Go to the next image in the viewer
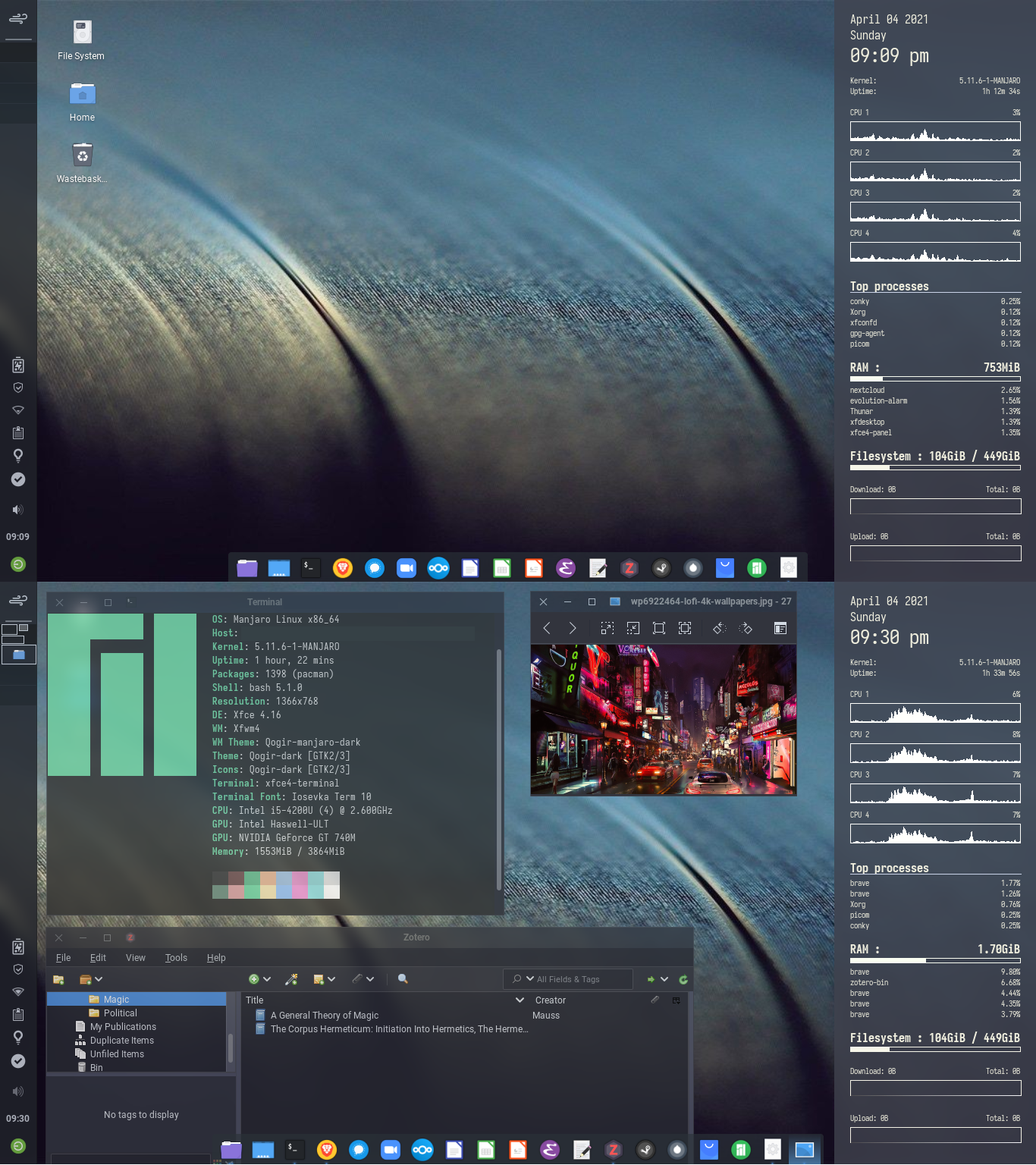Image resolution: width=1036 pixels, height=1165 pixels. pyautogui.click(x=572, y=628)
